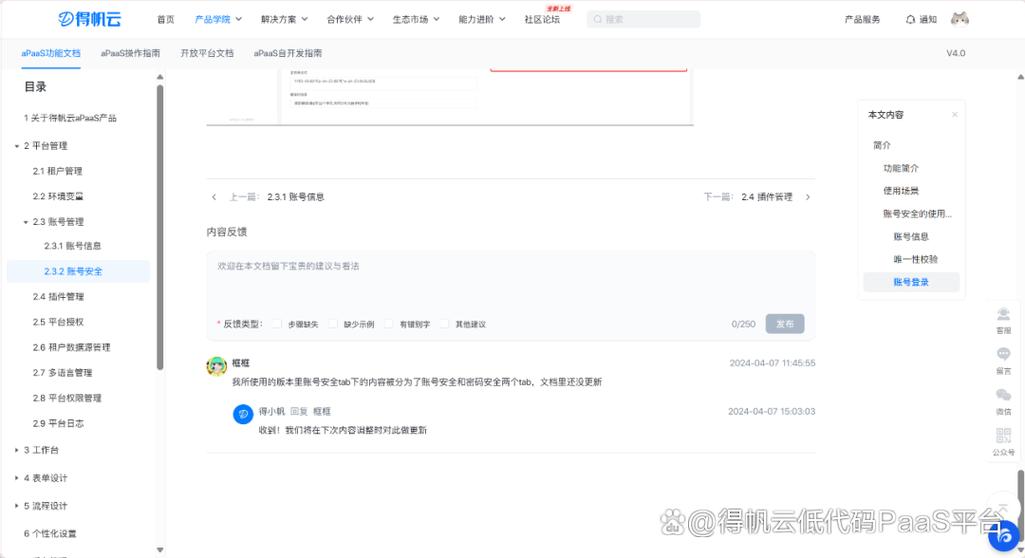
Task: Go to 首页 in top navigation
Action: 165,20
